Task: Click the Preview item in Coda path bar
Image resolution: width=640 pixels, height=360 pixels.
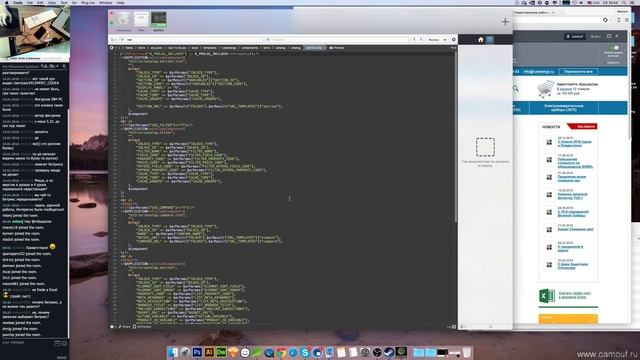Action: point(337,48)
